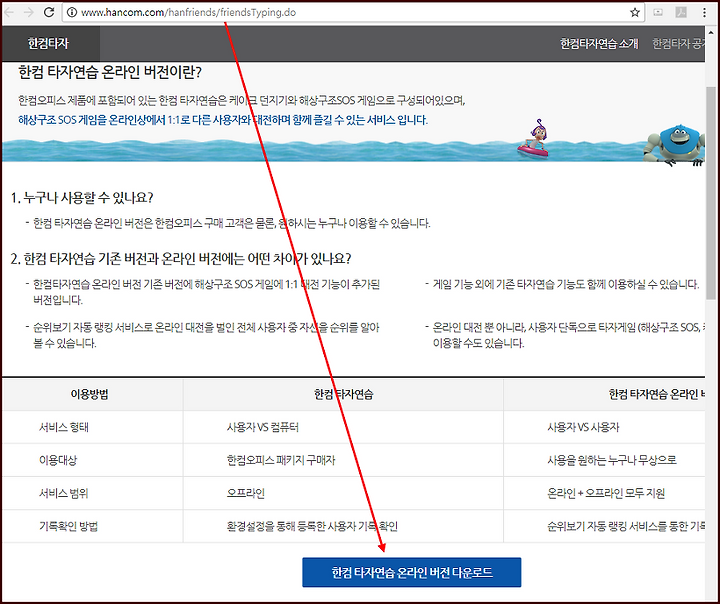Click answer text 한컴오피스 구매 고객은 물론
This screenshot has width=720, height=604.
pos(231,223)
